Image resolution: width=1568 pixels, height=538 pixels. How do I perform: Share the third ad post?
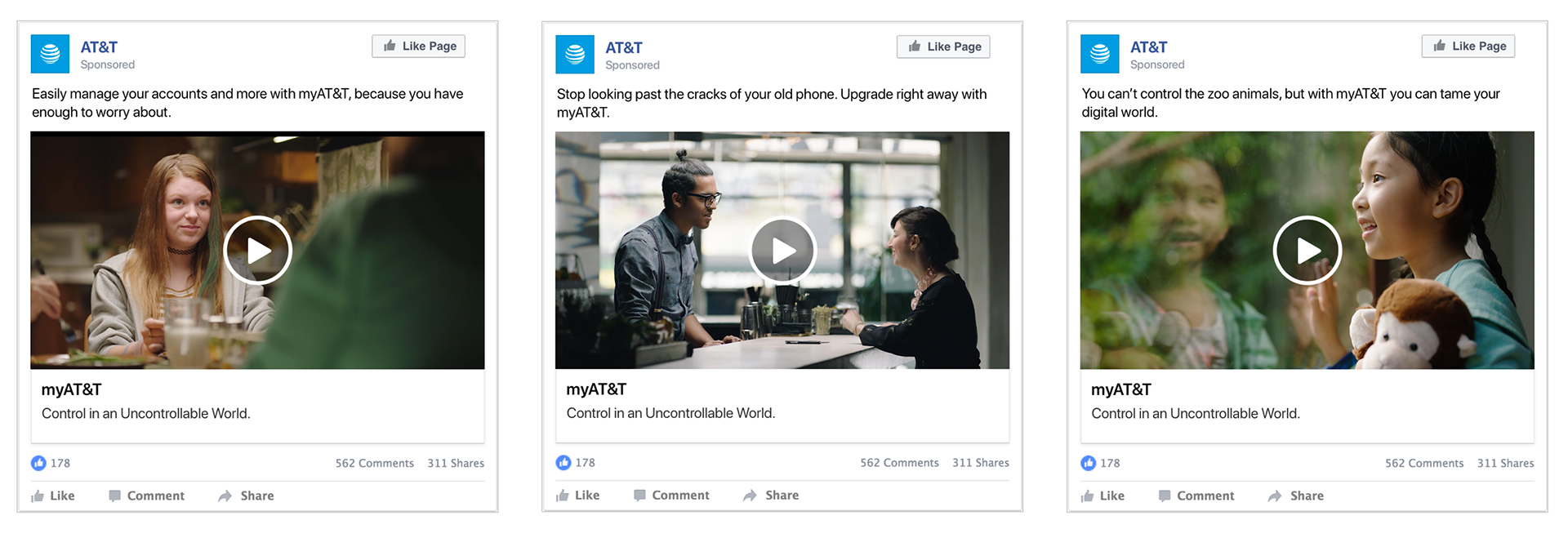[x=1296, y=496]
